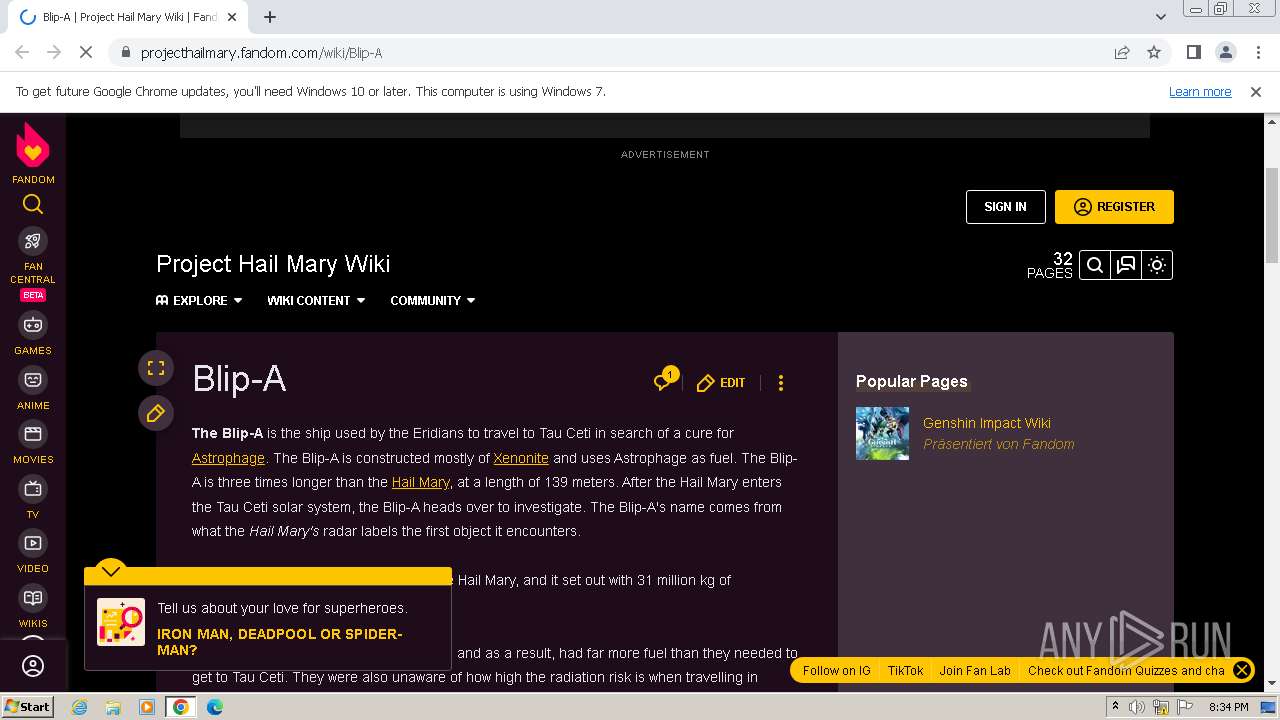The image size is (1280, 720).
Task: Stop loading the page in Chrome
Action: [86, 52]
